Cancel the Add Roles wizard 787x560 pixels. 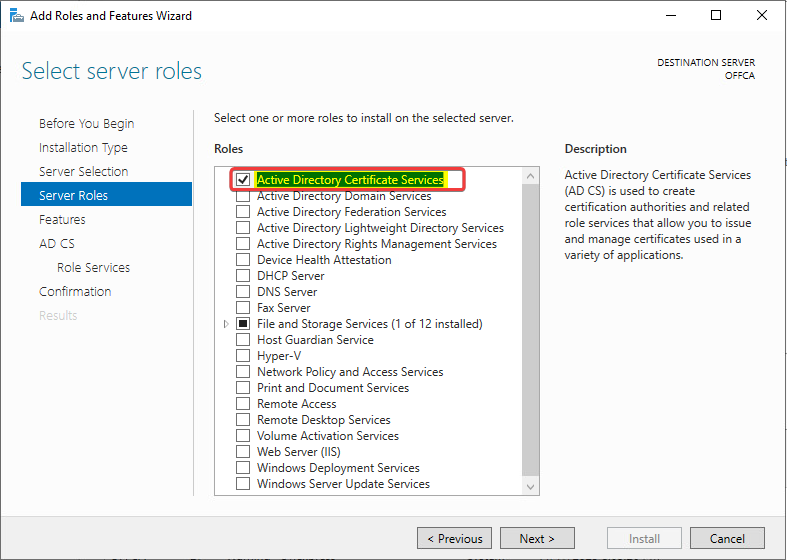pos(727,538)
